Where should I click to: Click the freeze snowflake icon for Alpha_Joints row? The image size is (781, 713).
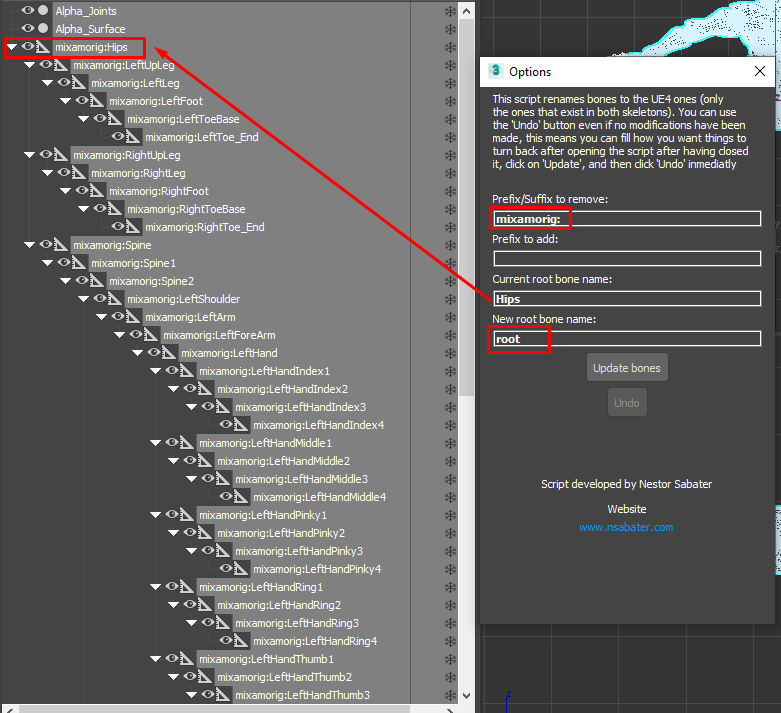[450, 11]
